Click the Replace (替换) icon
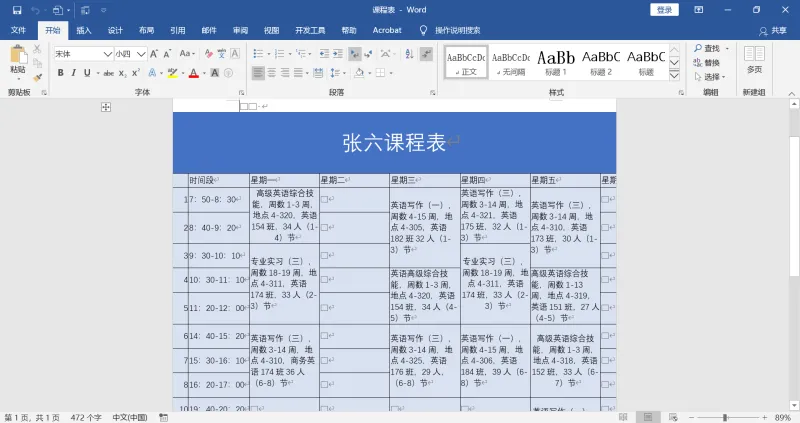This screenshot has width=800, height=423. tap(707, 63)
